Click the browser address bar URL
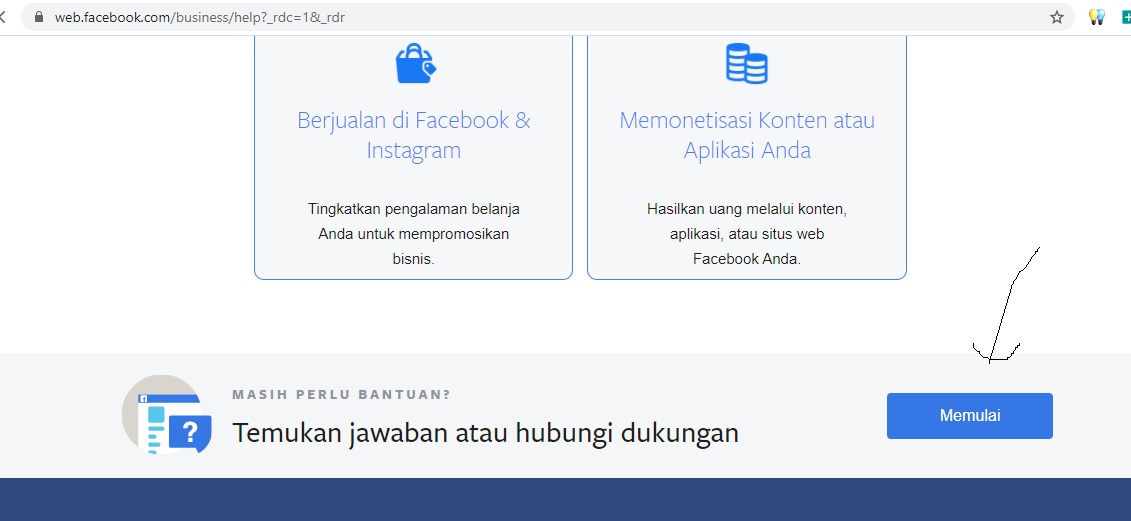The height and width of the screenshot is (521, 1131). tap(200, 17)
